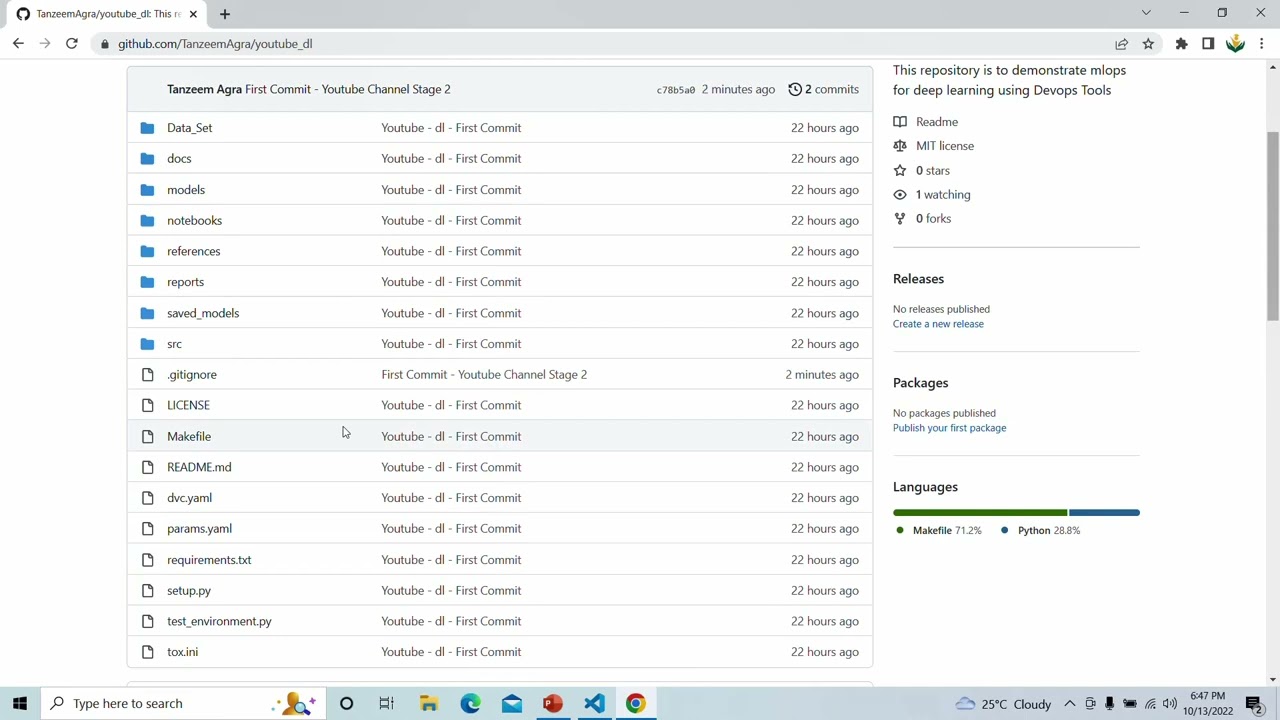Click the Data_Set folder icon
Screen dimensions: 1280x720
[x=148, y=128]
